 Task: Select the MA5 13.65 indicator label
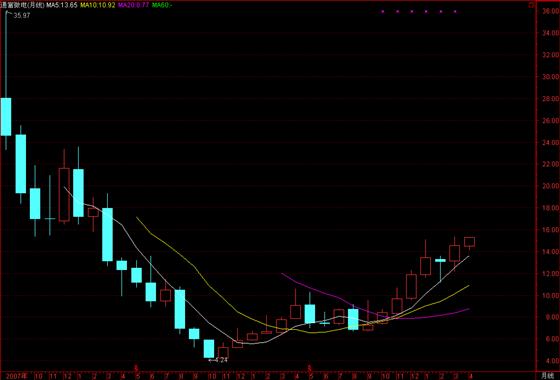[x=61, y=5]
